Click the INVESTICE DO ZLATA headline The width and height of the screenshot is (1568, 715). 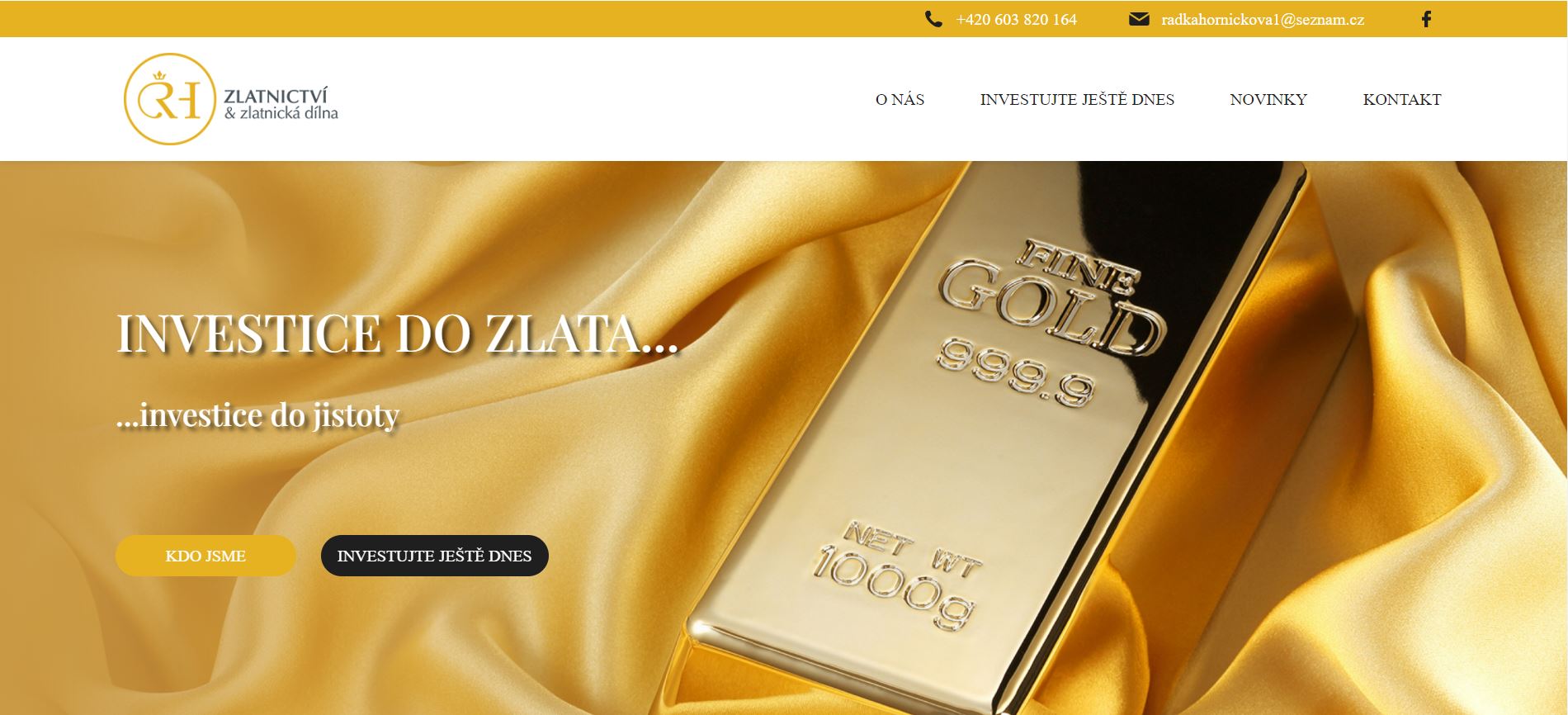pyautogui.click(x=397, y=334)
